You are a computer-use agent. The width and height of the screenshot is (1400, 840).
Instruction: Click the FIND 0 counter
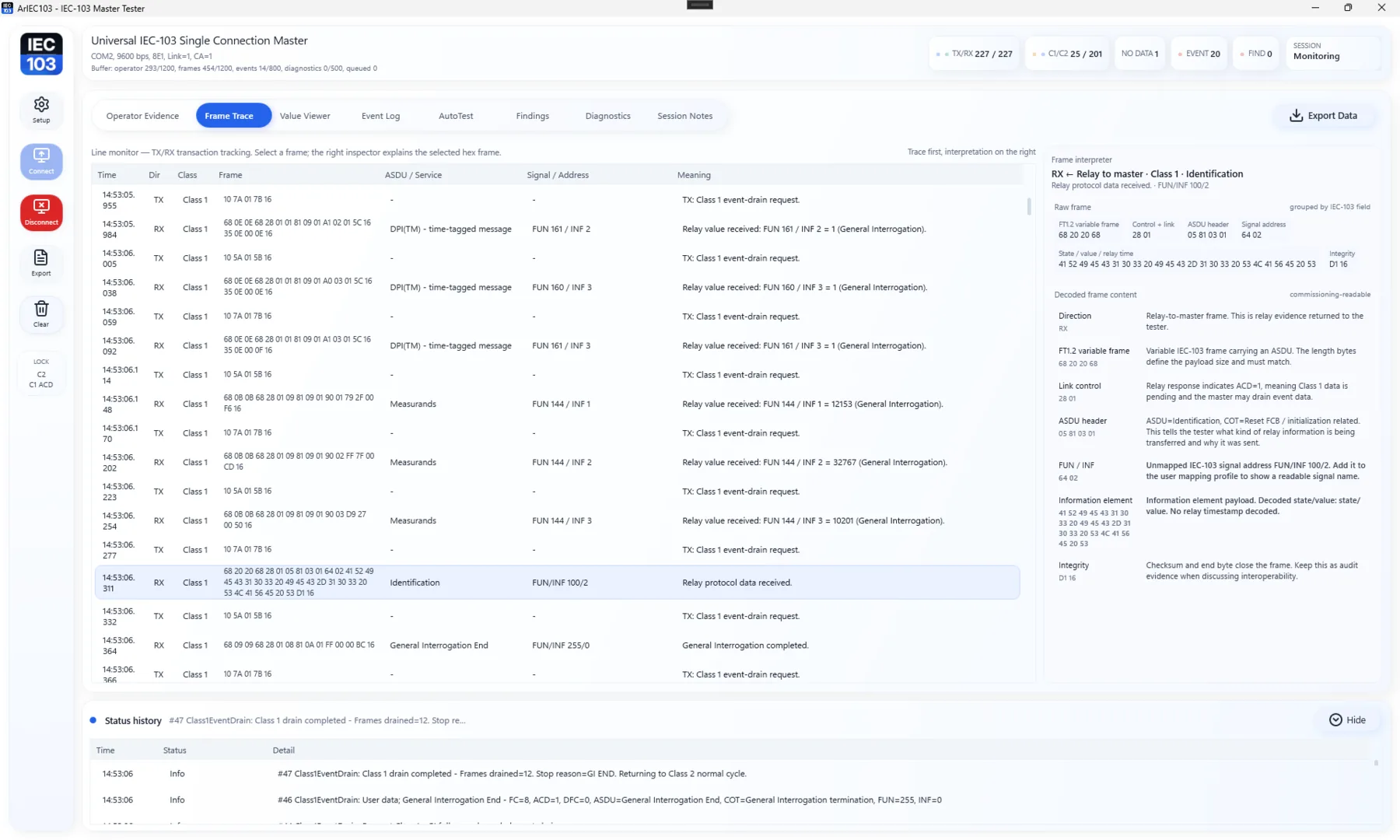click(x=1255, y=54)
